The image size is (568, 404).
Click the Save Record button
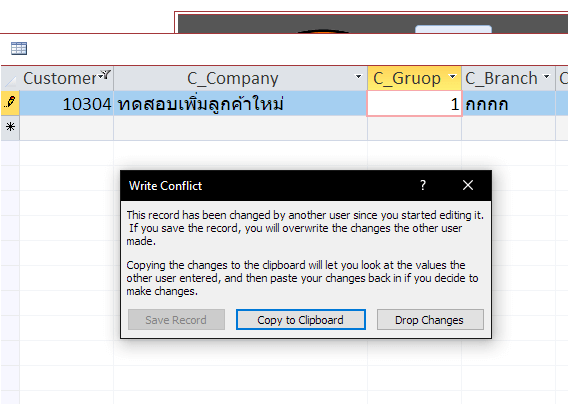click(x=176, y=320)
